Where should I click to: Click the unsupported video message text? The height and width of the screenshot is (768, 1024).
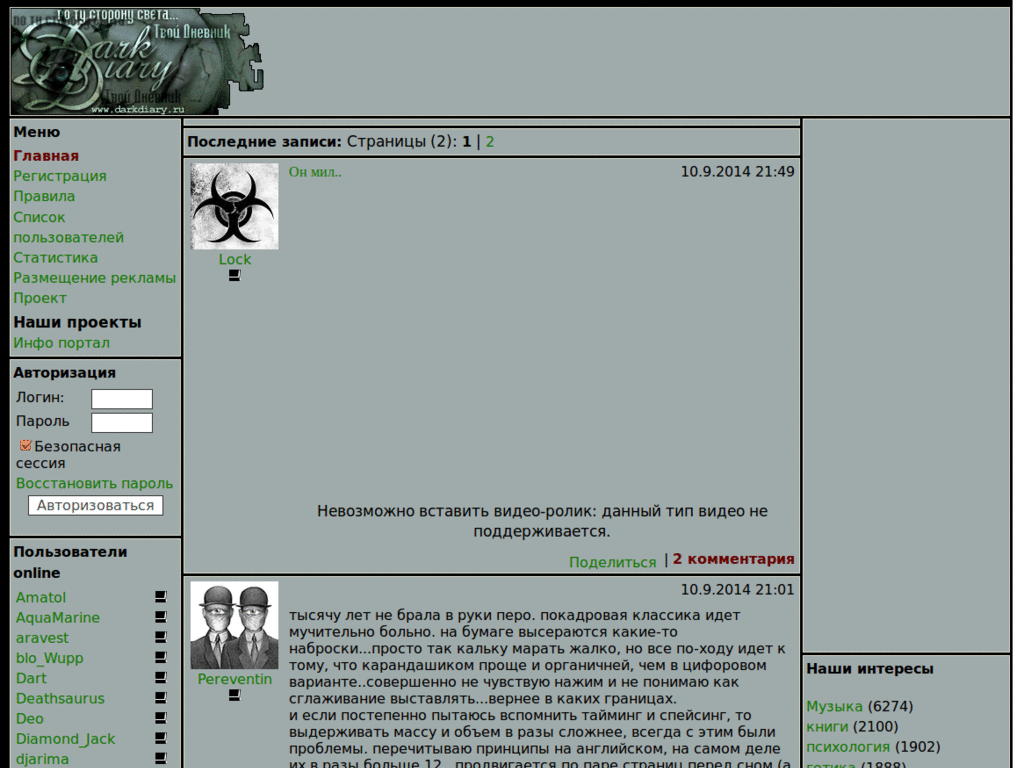(542, 521)
